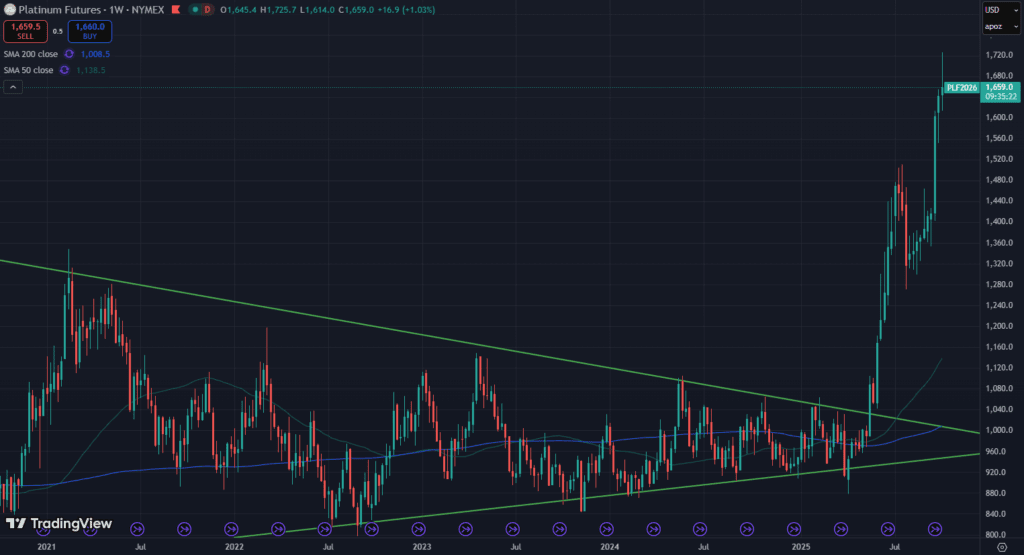Click the SMA 200 refresh icon

[x=69, y=54]
